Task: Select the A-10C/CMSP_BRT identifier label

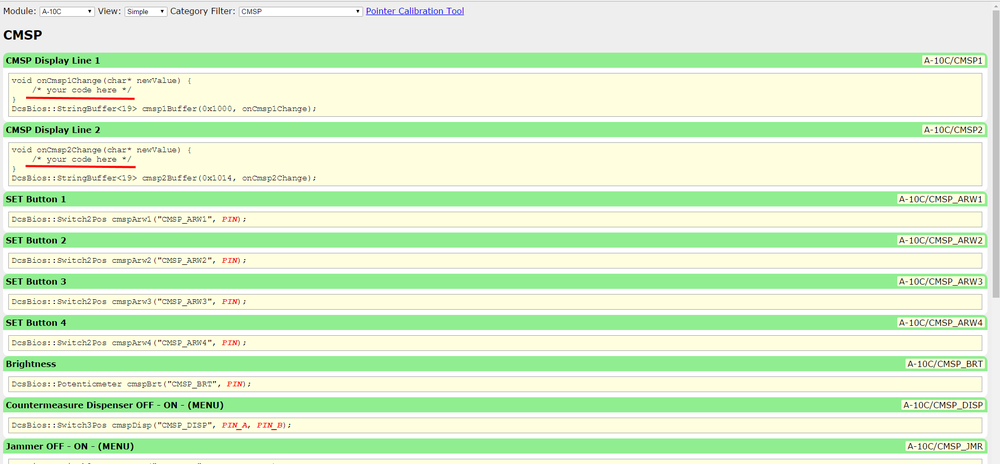Action: point(945,364)
